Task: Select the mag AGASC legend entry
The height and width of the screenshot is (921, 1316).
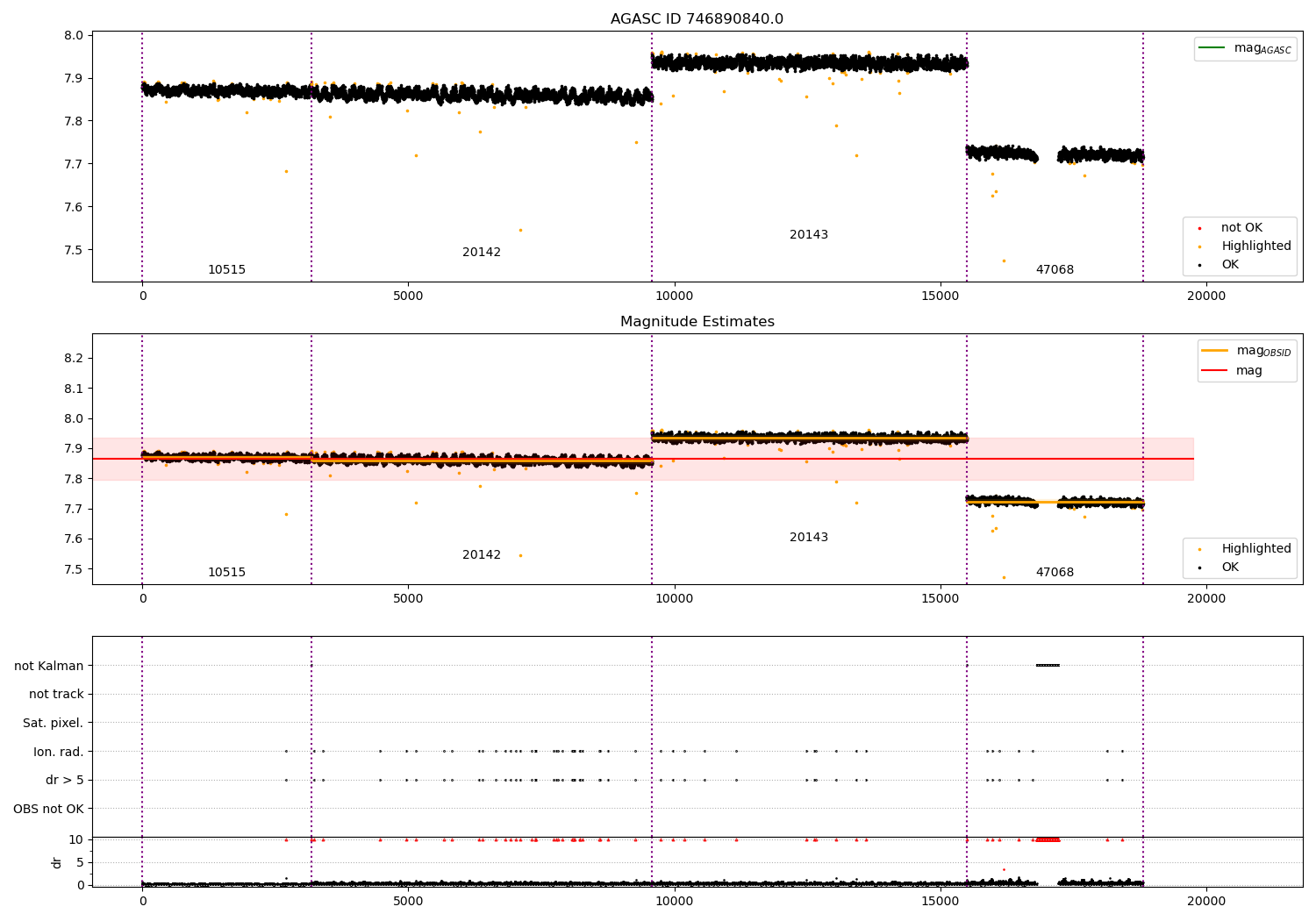Action: pos(1245,48)
